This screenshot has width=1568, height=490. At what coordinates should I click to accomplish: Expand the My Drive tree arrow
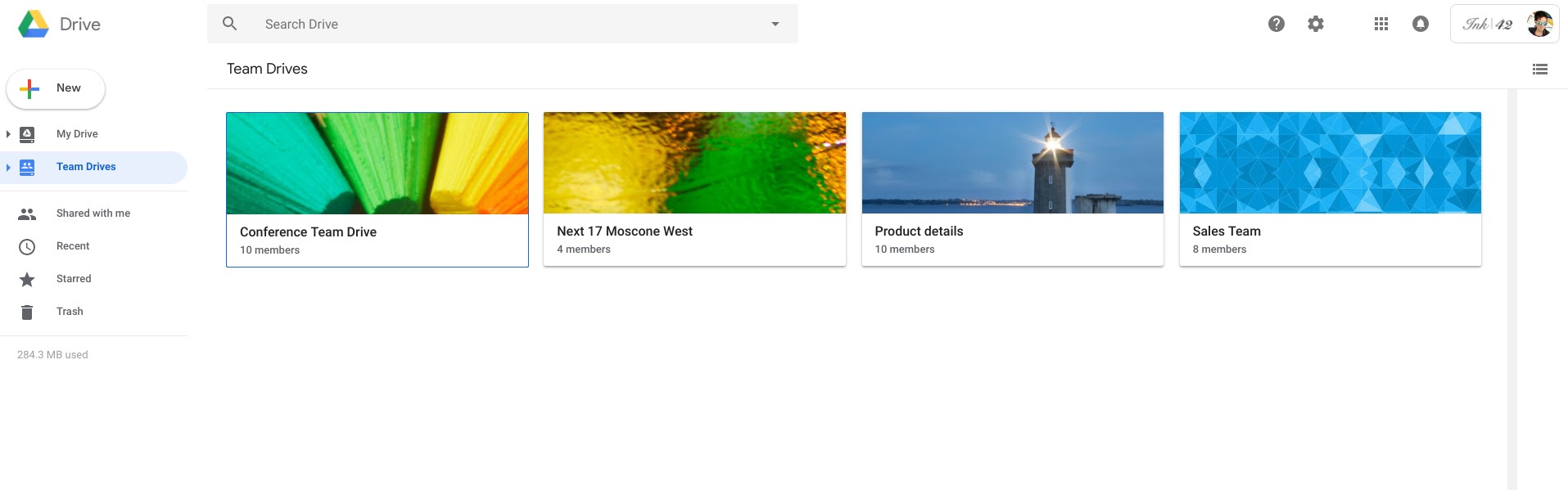[x=8, y=134]
